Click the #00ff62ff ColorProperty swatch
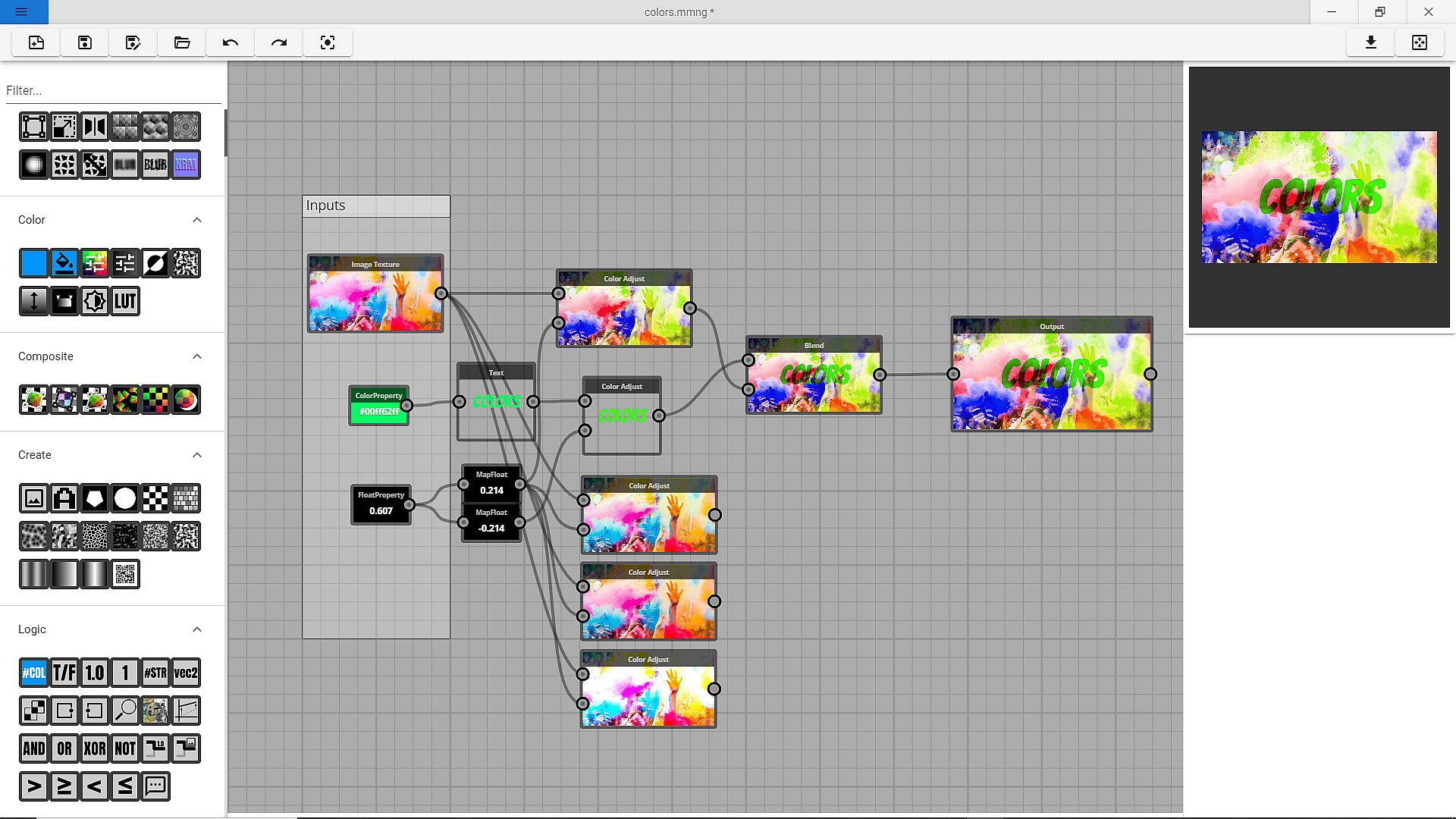 pyautogui.click(x=378, y=412)
